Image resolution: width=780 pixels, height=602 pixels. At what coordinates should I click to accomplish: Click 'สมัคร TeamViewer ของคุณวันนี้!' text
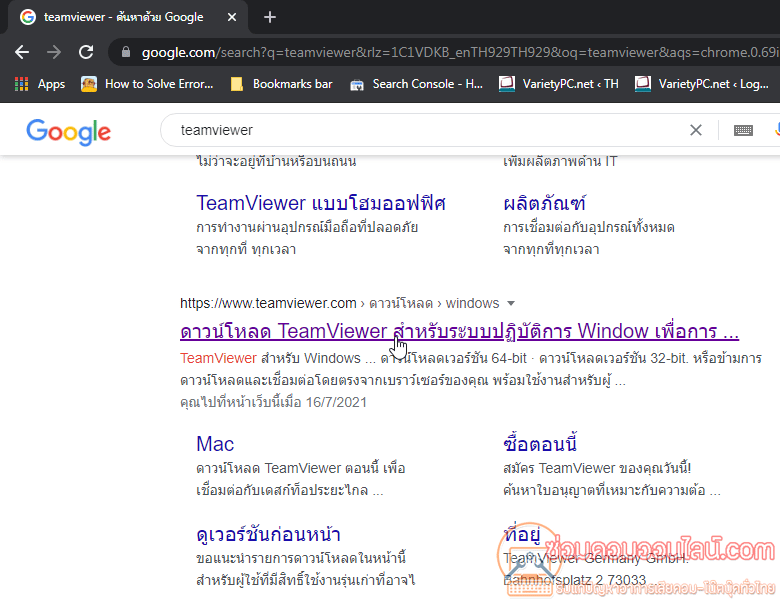(597, 468)
